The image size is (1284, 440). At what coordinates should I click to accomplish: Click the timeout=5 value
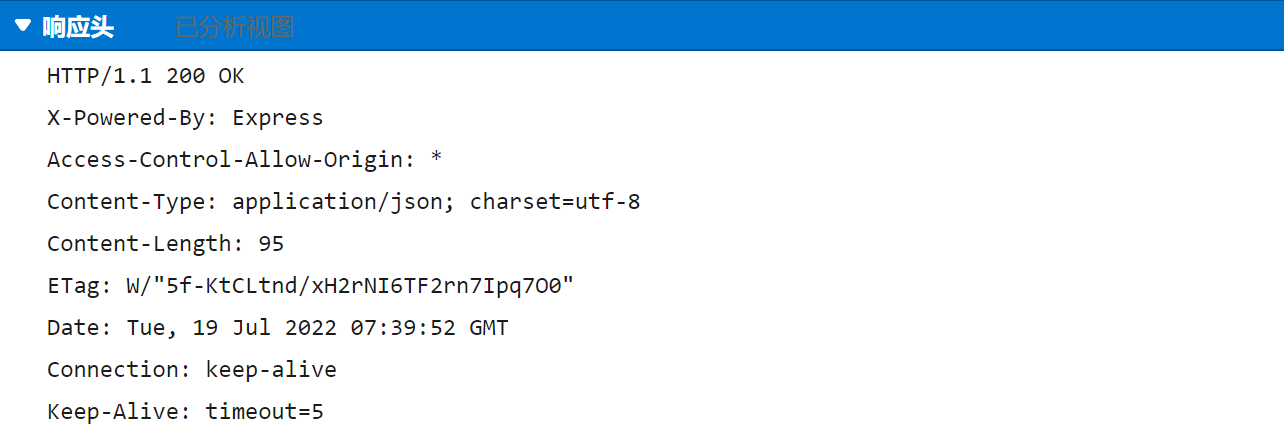coord(265,412)
